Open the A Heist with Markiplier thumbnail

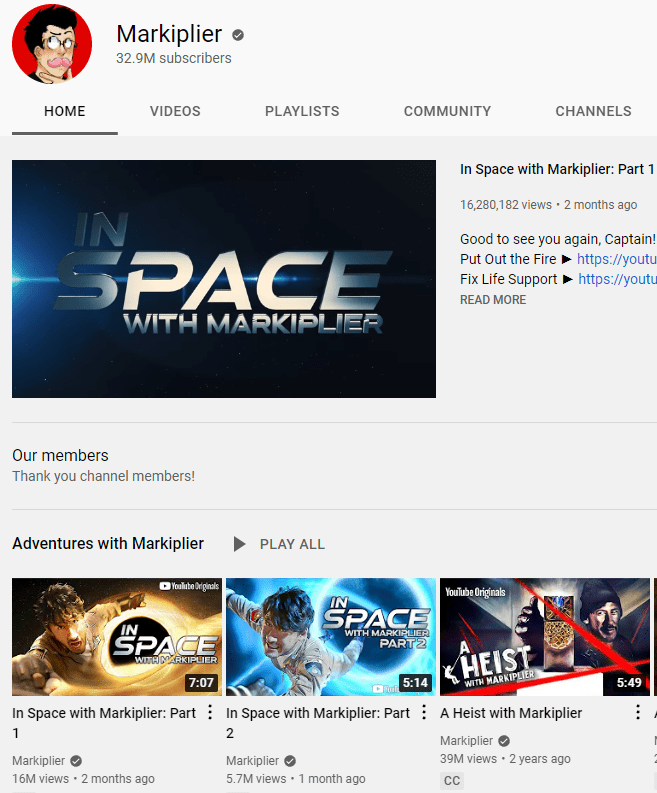(545, 637)
